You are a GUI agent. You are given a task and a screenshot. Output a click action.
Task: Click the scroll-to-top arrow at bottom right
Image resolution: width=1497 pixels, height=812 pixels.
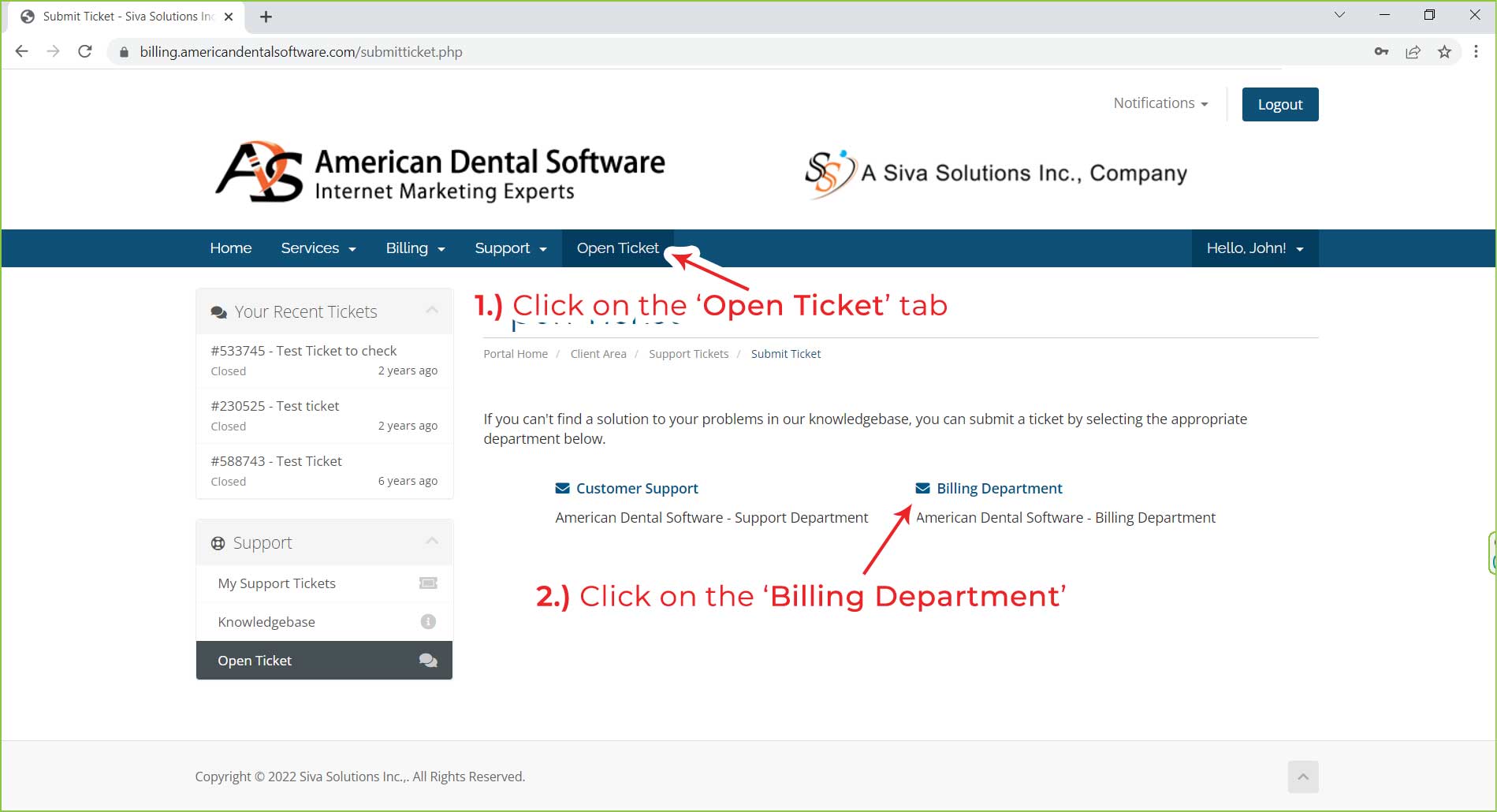[x=1303, y=777]
